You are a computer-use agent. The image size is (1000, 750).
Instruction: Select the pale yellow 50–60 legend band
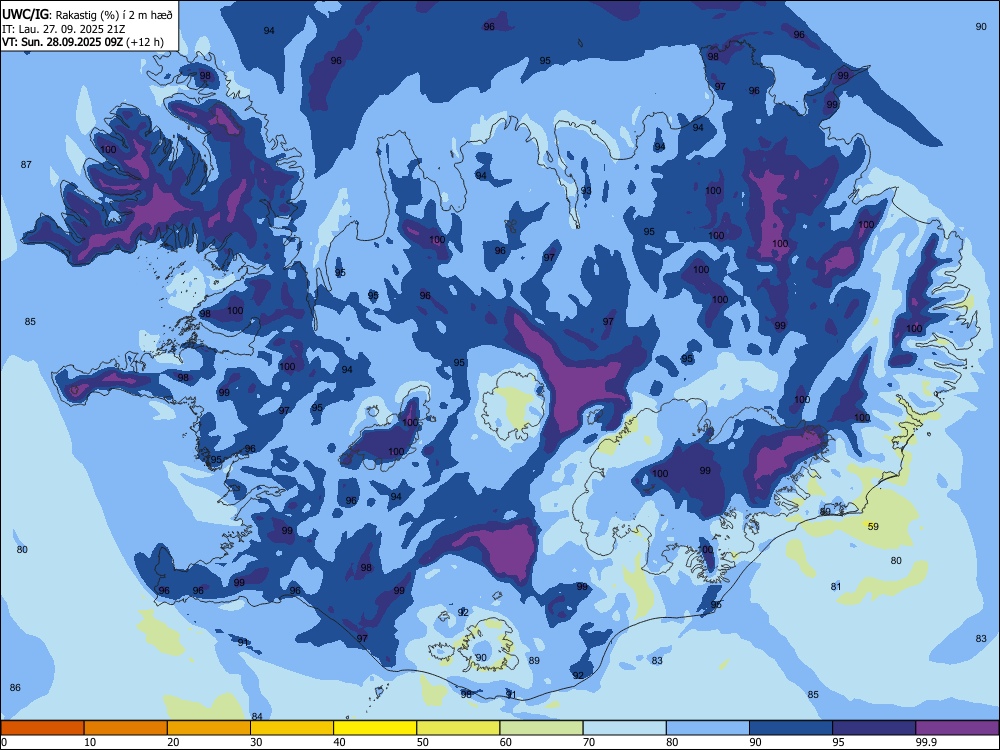pyautogui.click(x=458, y=728)
